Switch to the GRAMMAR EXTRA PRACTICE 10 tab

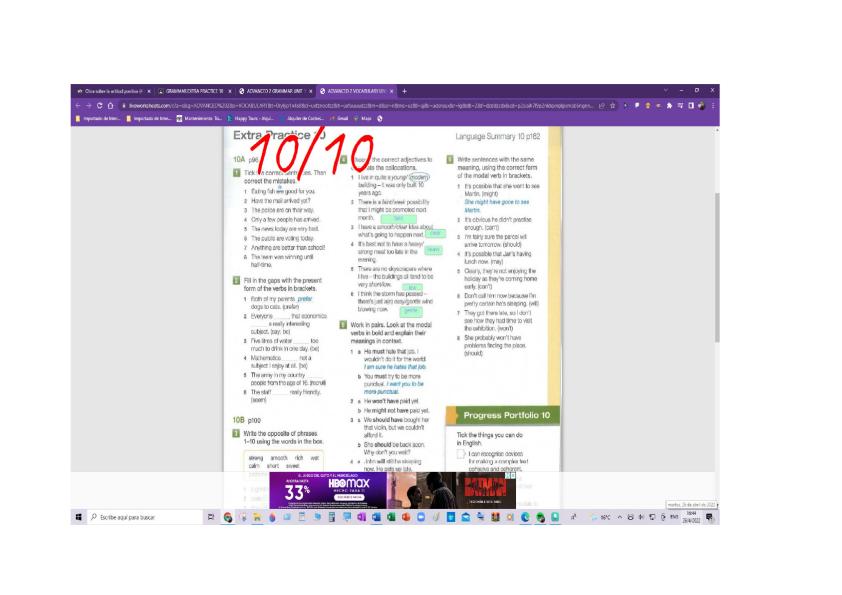click(x=194, y=91)
